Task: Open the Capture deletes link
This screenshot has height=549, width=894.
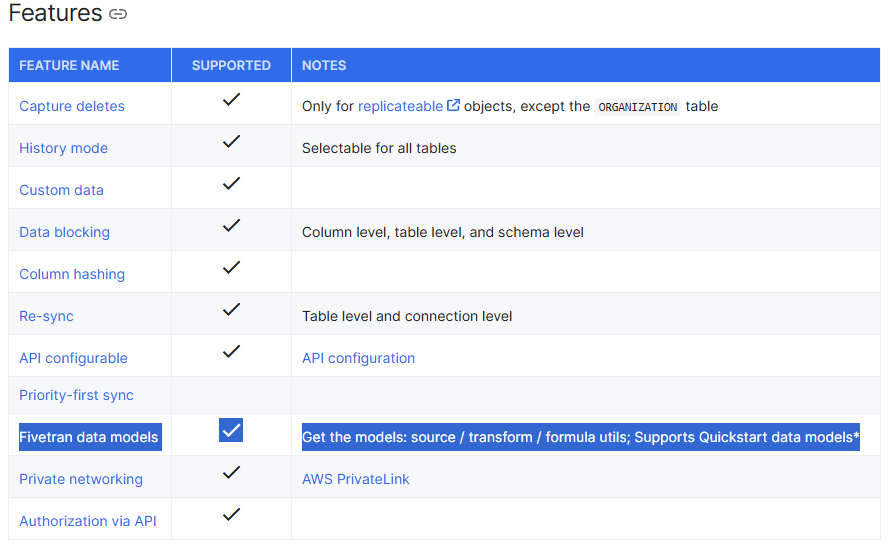Action: click(x=72, y=106)
